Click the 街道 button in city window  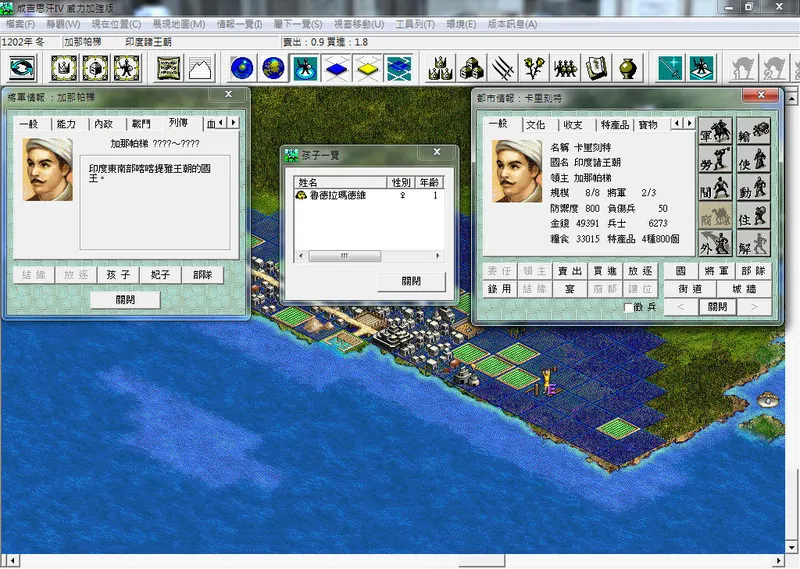point(690,289)
